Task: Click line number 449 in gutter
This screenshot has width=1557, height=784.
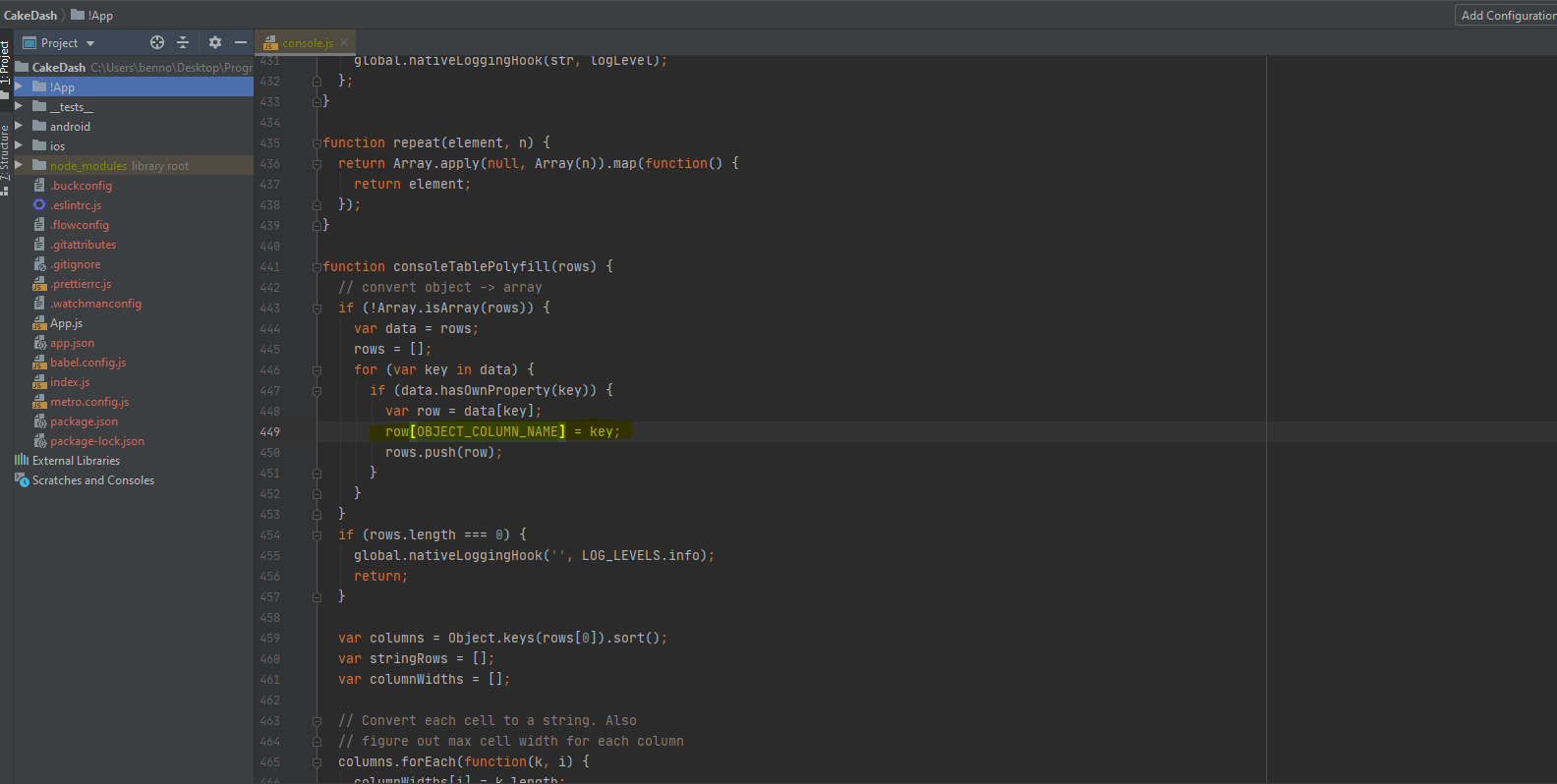Action: click(x=269, y=431)
